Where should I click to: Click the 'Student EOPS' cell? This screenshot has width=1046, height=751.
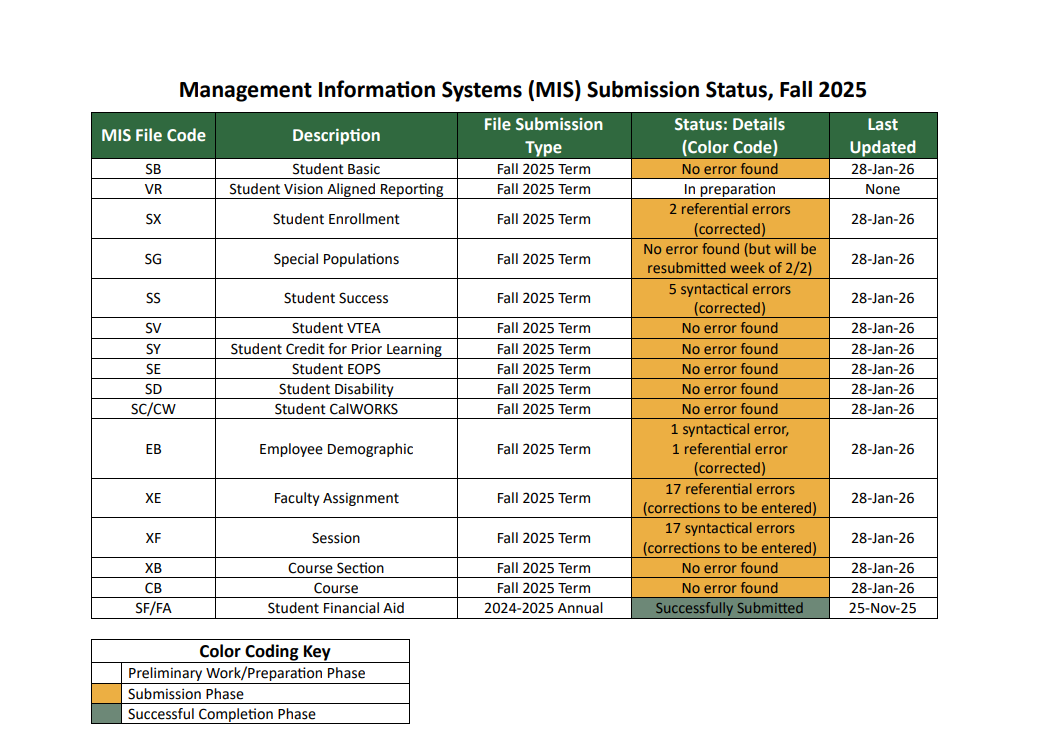click(336, 369)
